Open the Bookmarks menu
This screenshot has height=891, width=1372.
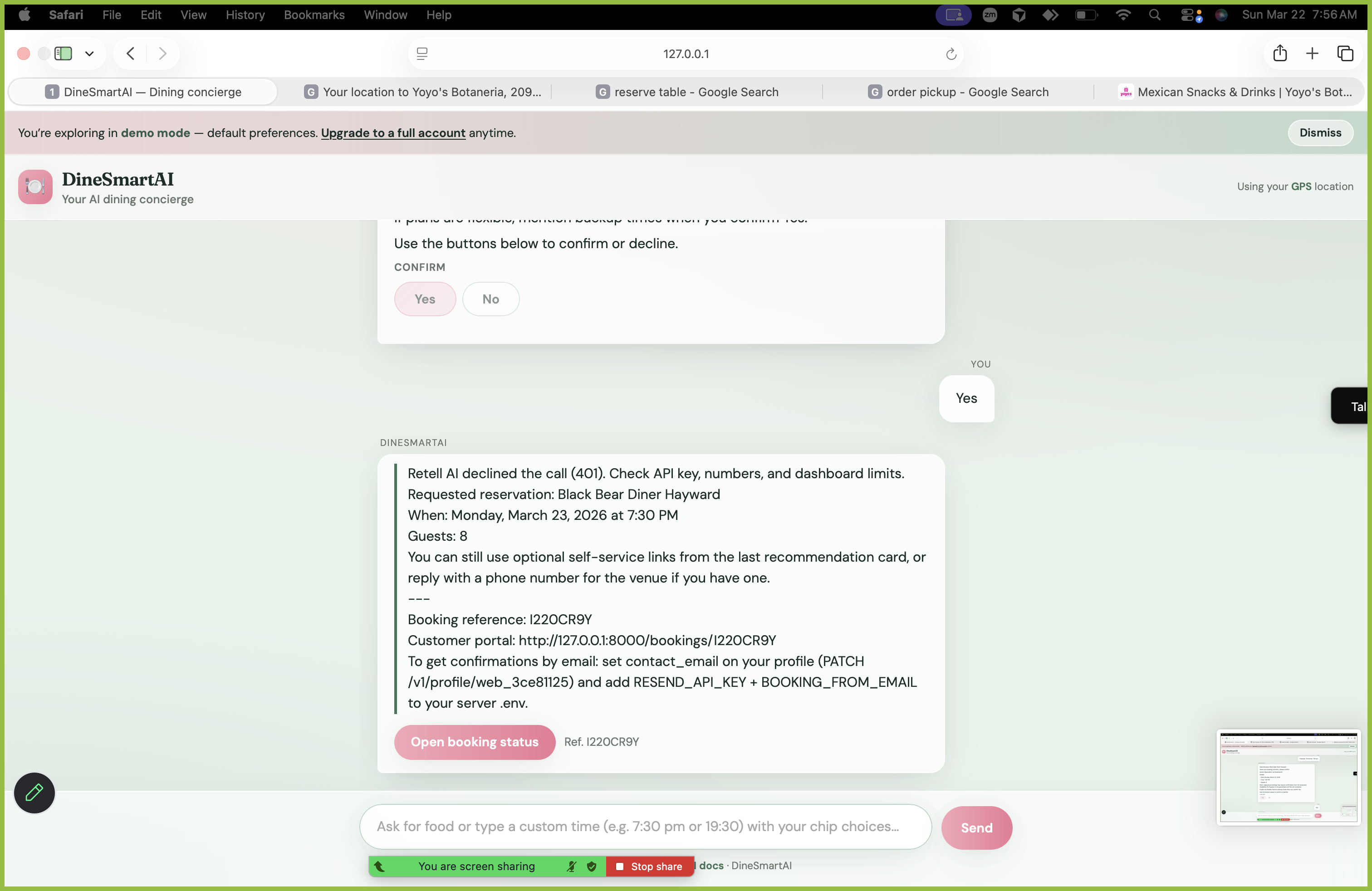click(x=314, y=15)
